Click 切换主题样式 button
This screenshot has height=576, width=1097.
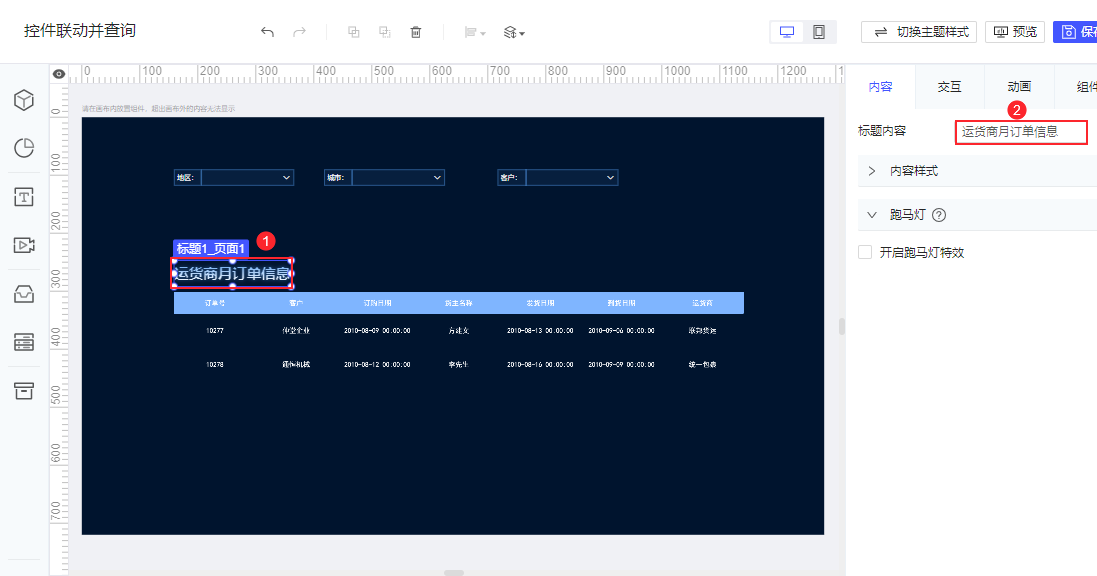[x=919, y=32]
